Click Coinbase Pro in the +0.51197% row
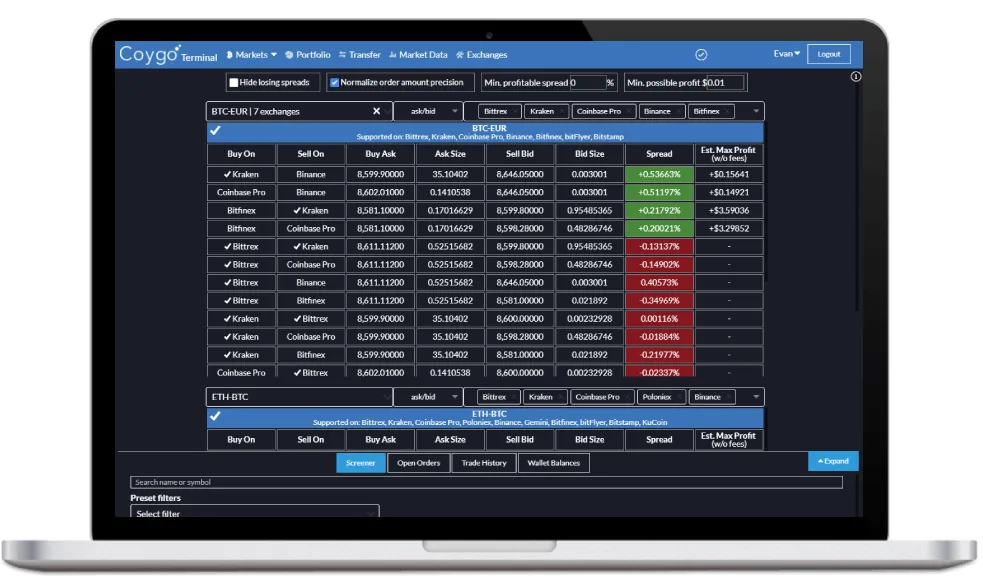This screenshot has height=580, width=983. [x=241, y=192]
